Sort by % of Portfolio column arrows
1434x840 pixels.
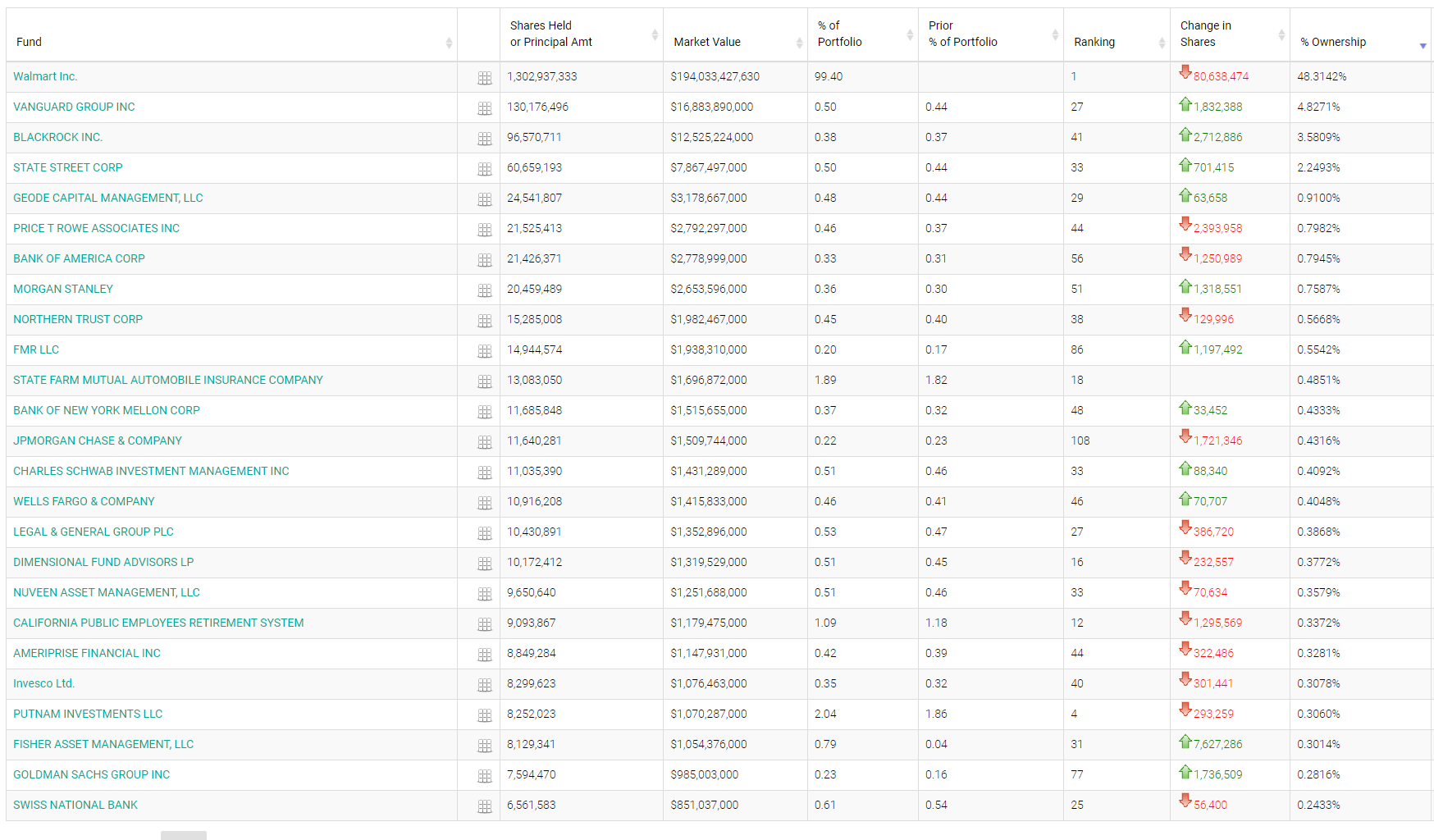(x=910, y=34)
